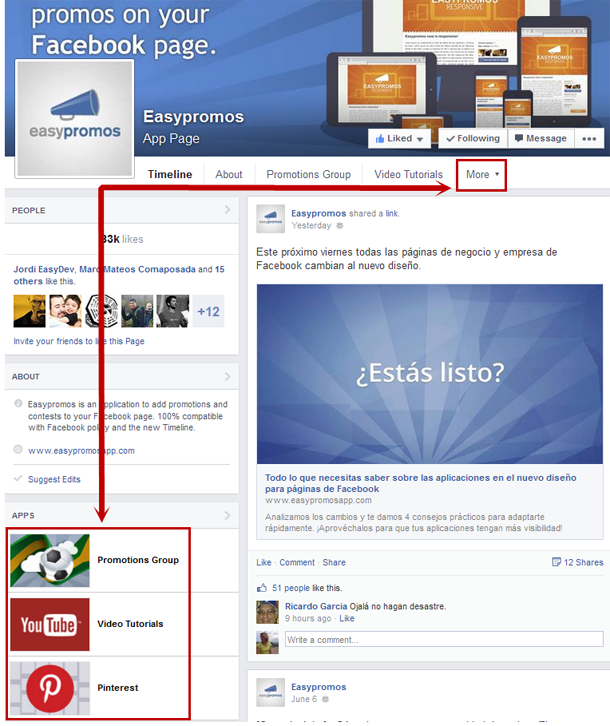Click the Yesterday timestamp
Viewport: 610px width, 726px height.
(x=311, y=225)
